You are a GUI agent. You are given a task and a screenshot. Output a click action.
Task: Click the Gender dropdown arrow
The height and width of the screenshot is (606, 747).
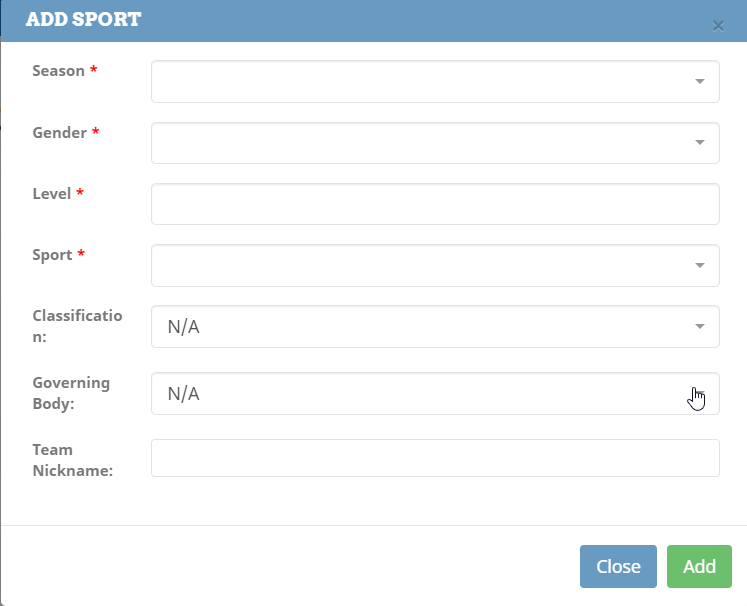click(700, 143)
